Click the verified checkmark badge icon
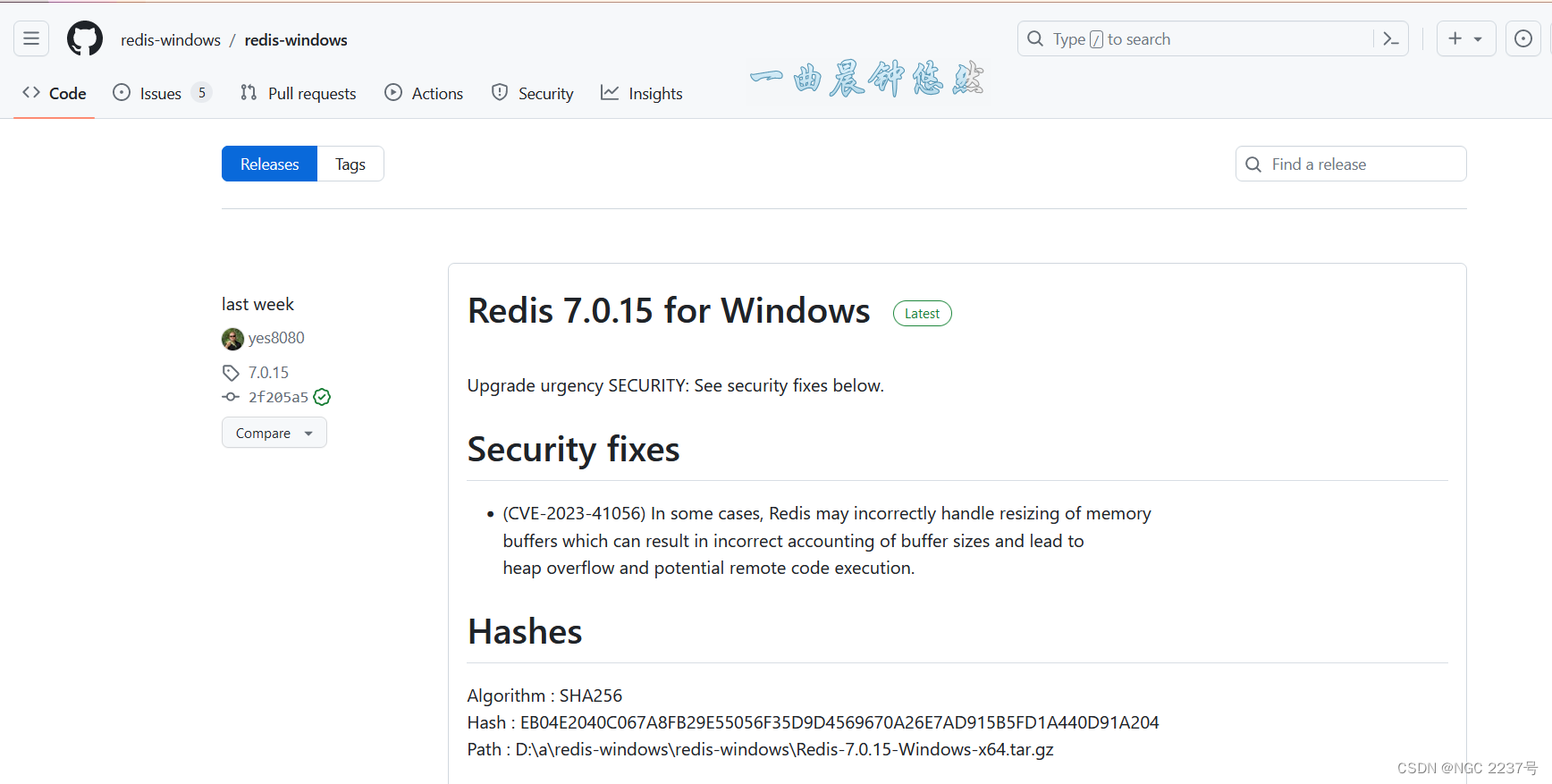1552x784 pixels. [x=323, y=397]
